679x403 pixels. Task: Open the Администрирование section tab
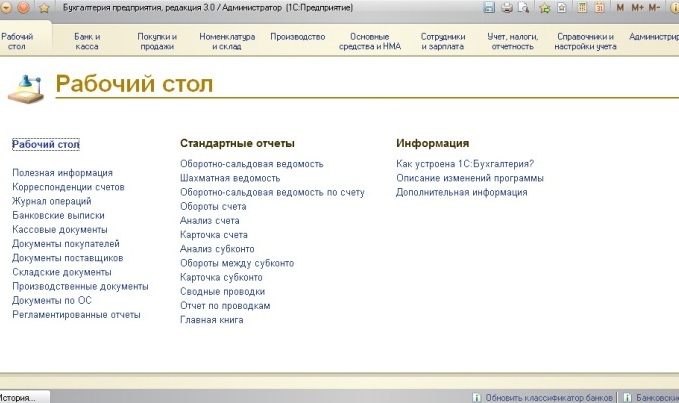(654, 37)
